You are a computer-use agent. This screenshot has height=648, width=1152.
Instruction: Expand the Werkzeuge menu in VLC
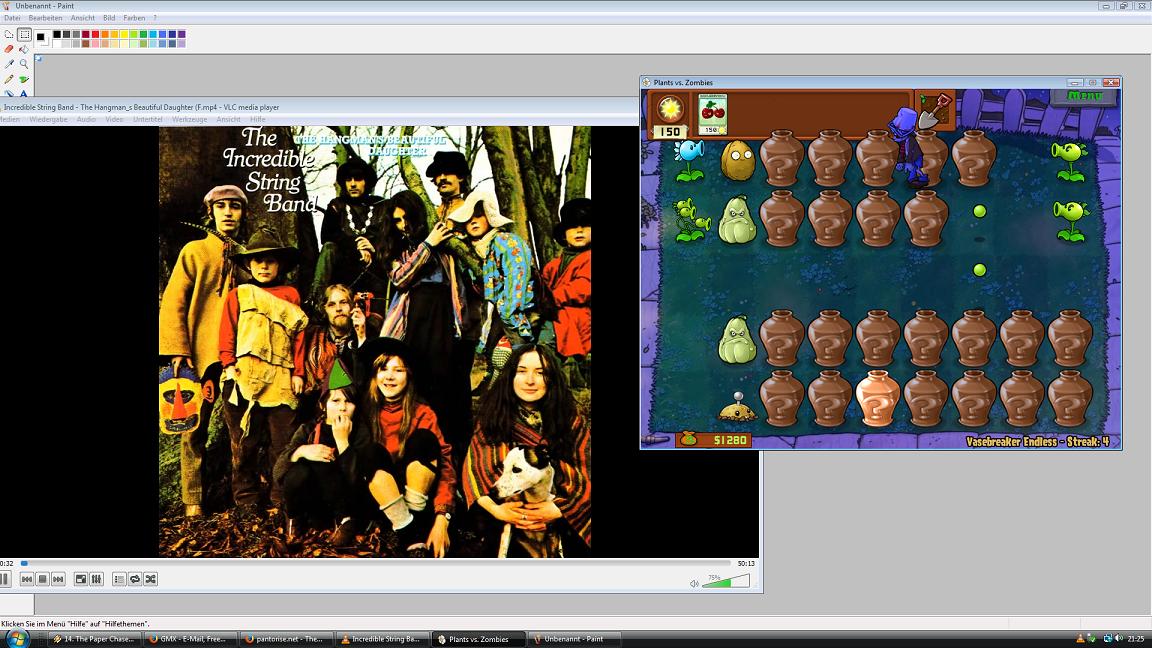coord(189,119)
